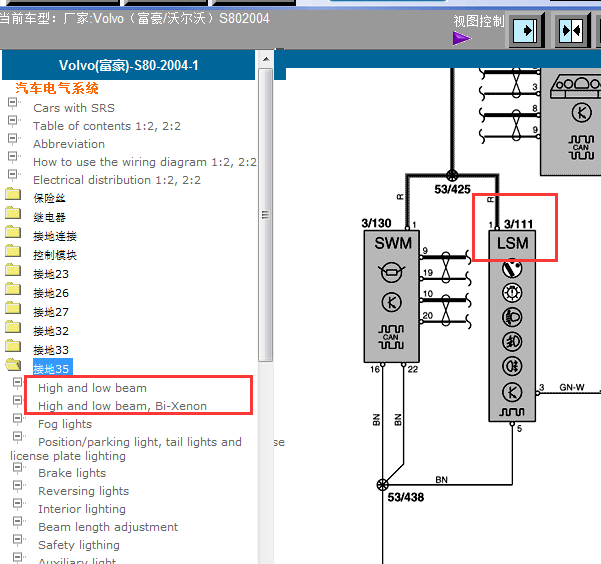Click document icon beside Abbreviation
This screenshot has height=564, width=601.
click(x=13, y=139)
